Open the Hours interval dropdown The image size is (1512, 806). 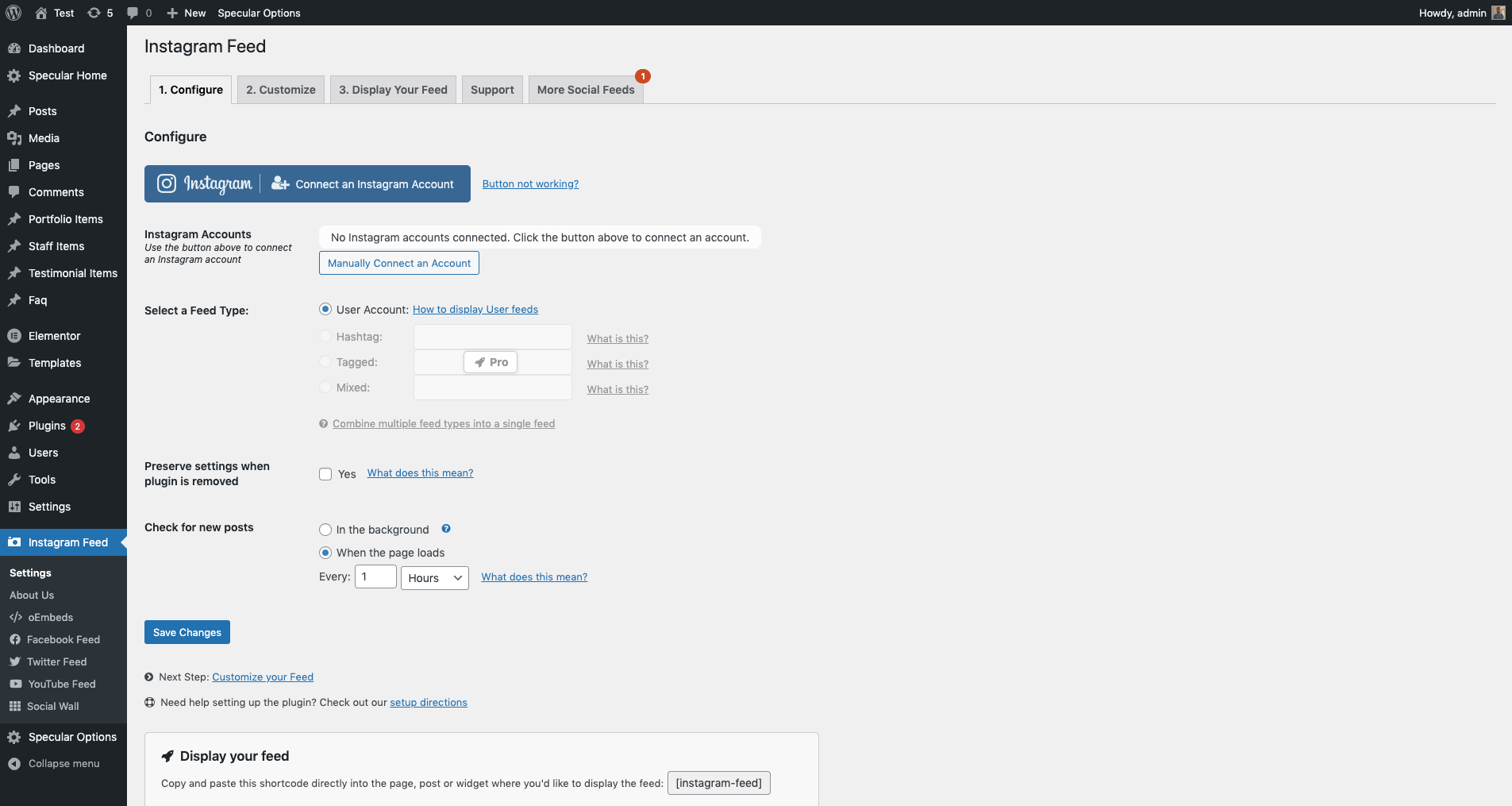tap(435, 578)
